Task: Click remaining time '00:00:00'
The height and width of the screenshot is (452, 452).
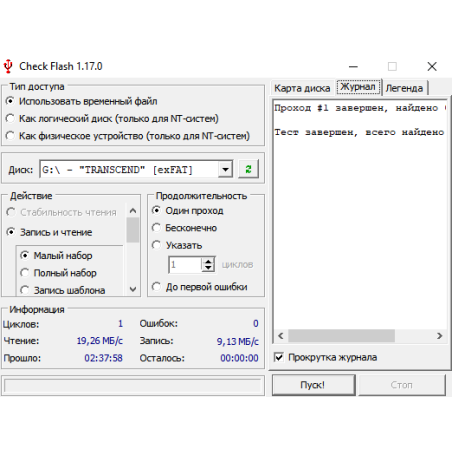Action: coord(239,358)
